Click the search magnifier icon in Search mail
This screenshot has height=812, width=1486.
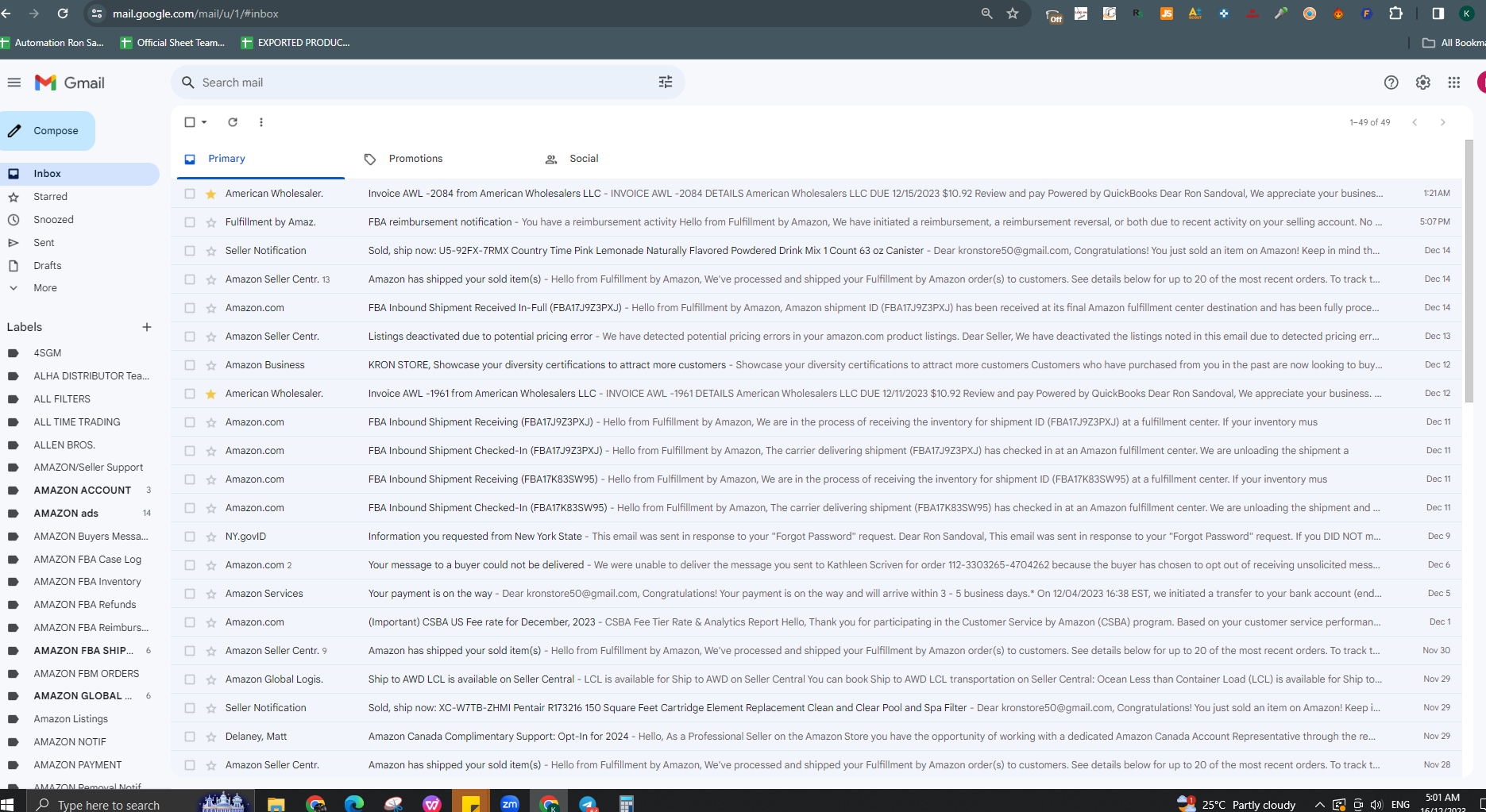click(188, 83)
